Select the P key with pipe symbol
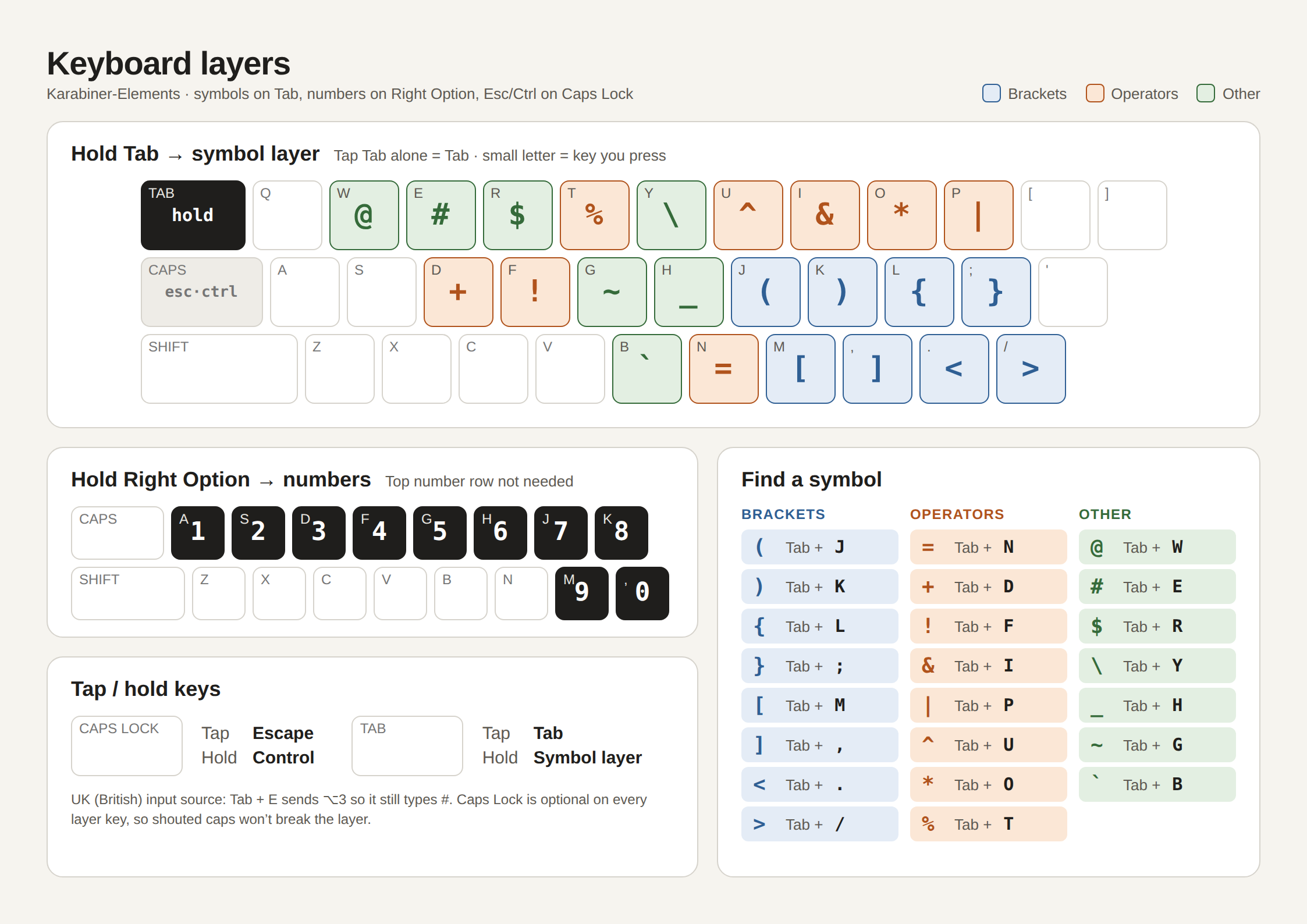This screenshot has height=924, width=1307. pyautogui.click(x=978, y=215)
